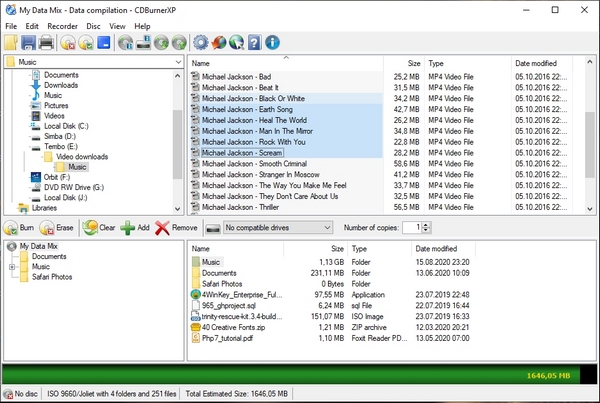Open the Disc menu
Image resolution: width=600 pixels, height=403 pixels.
pos(93,26)
